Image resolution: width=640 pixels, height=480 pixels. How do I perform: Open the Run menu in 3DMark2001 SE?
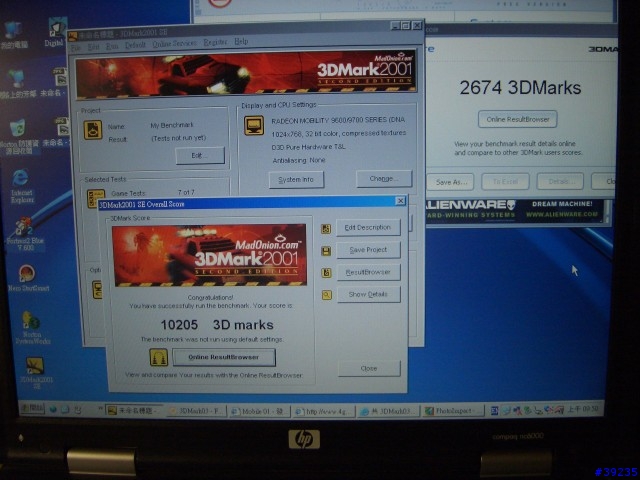(112, 46)
